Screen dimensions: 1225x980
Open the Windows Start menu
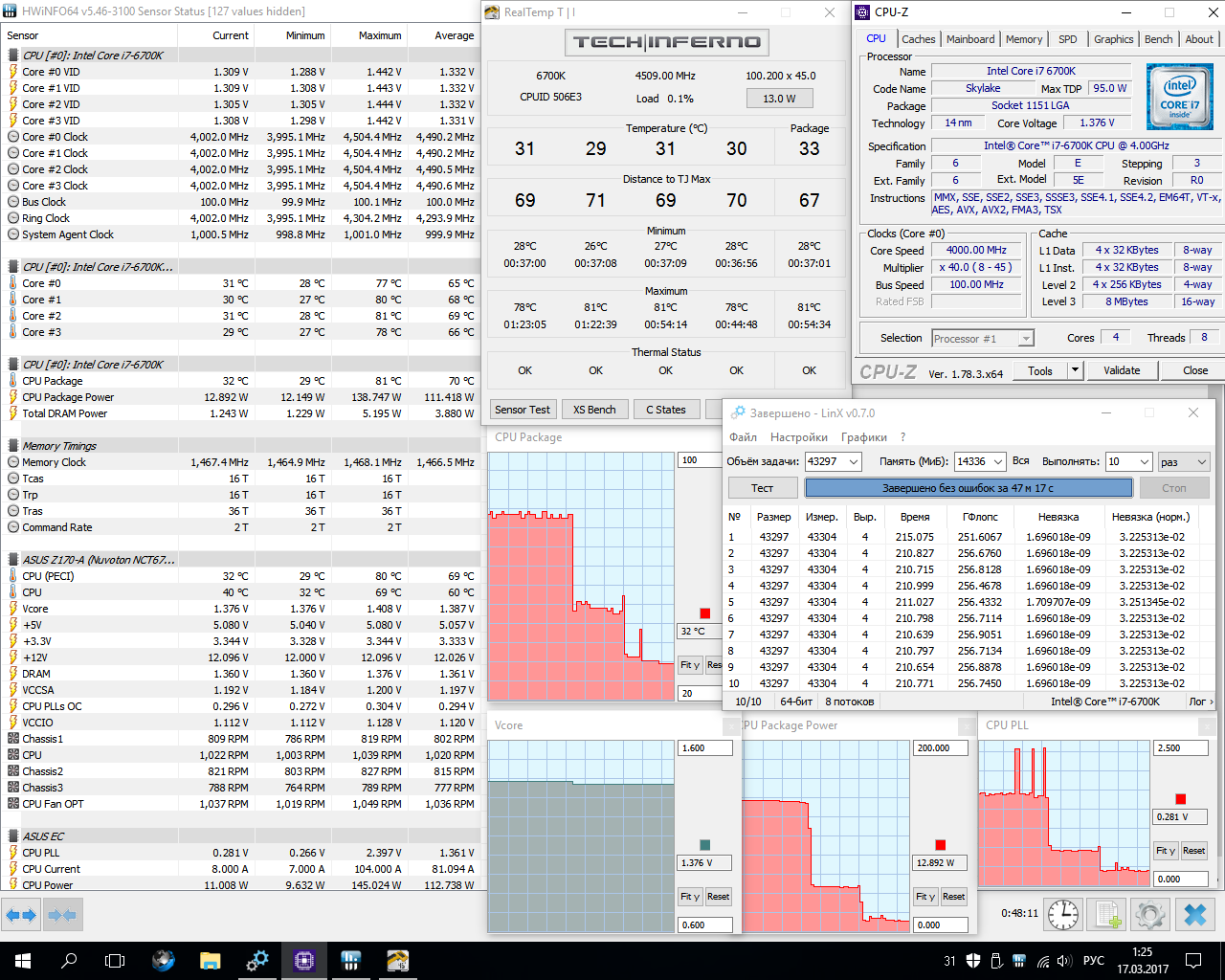pos(23,961)
